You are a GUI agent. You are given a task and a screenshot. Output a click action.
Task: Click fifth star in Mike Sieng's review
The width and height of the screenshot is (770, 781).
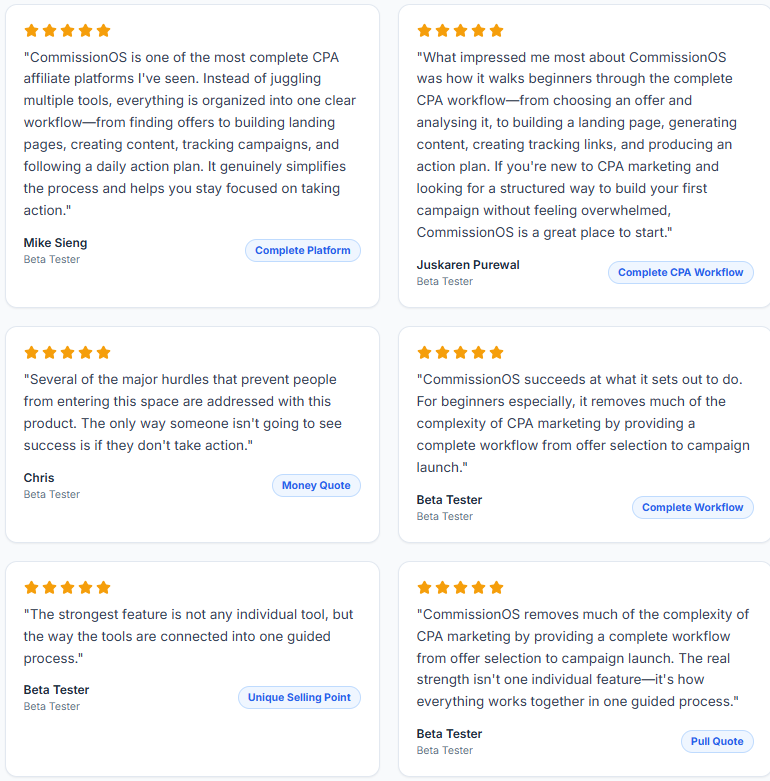[x=104, y=31]
